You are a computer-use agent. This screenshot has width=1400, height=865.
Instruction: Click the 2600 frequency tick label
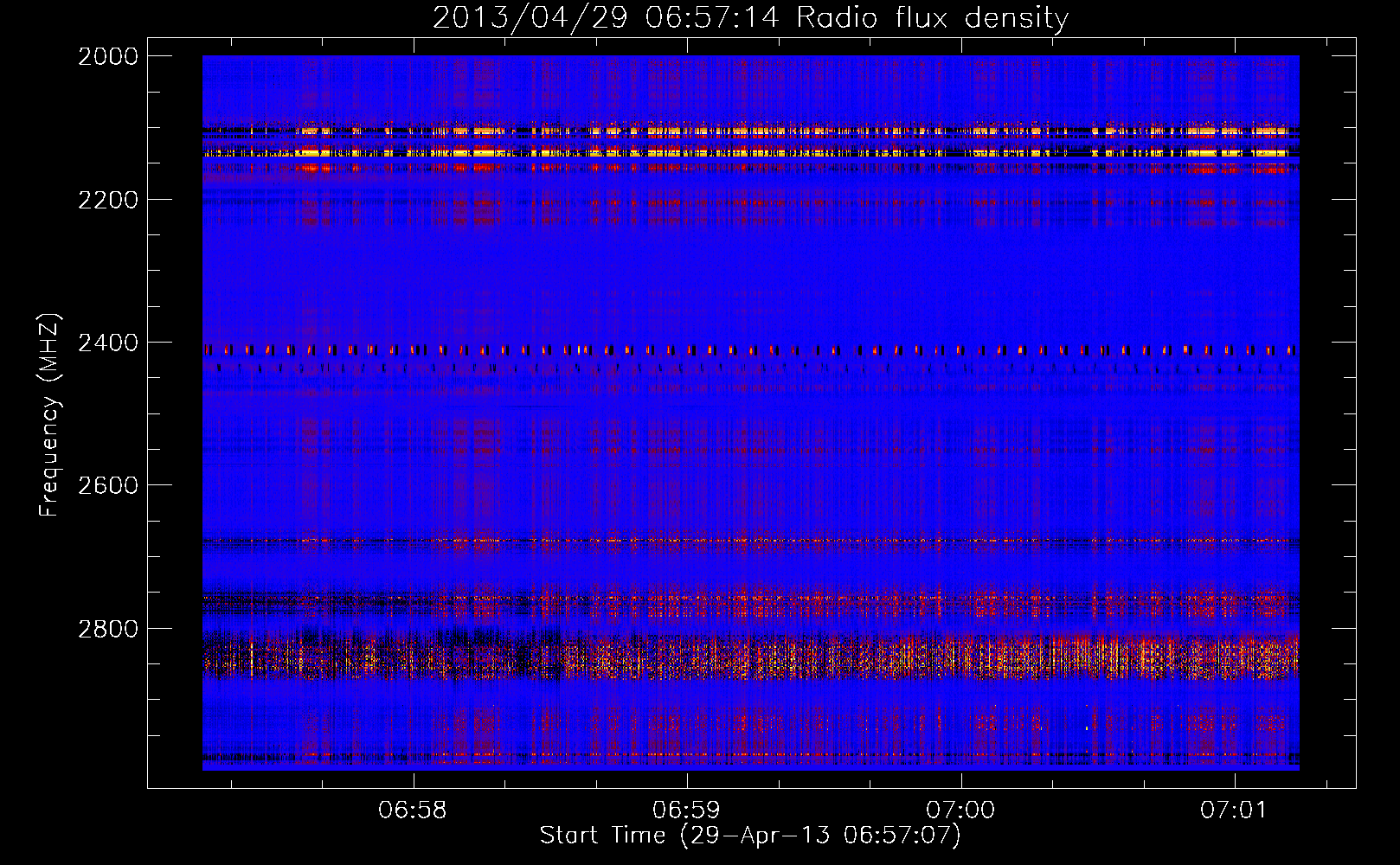click(108, 485)
